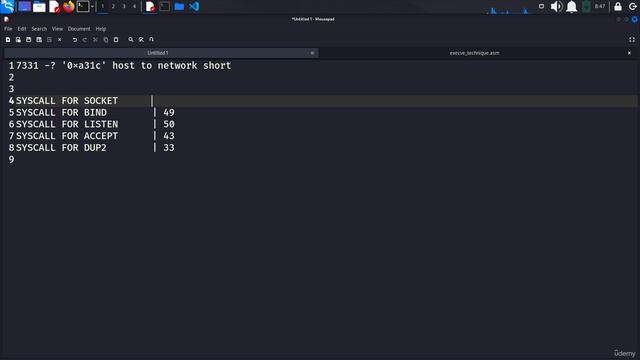Click the Go to line toolbar icon
The image size is (640, 360).
coord(151,40)
